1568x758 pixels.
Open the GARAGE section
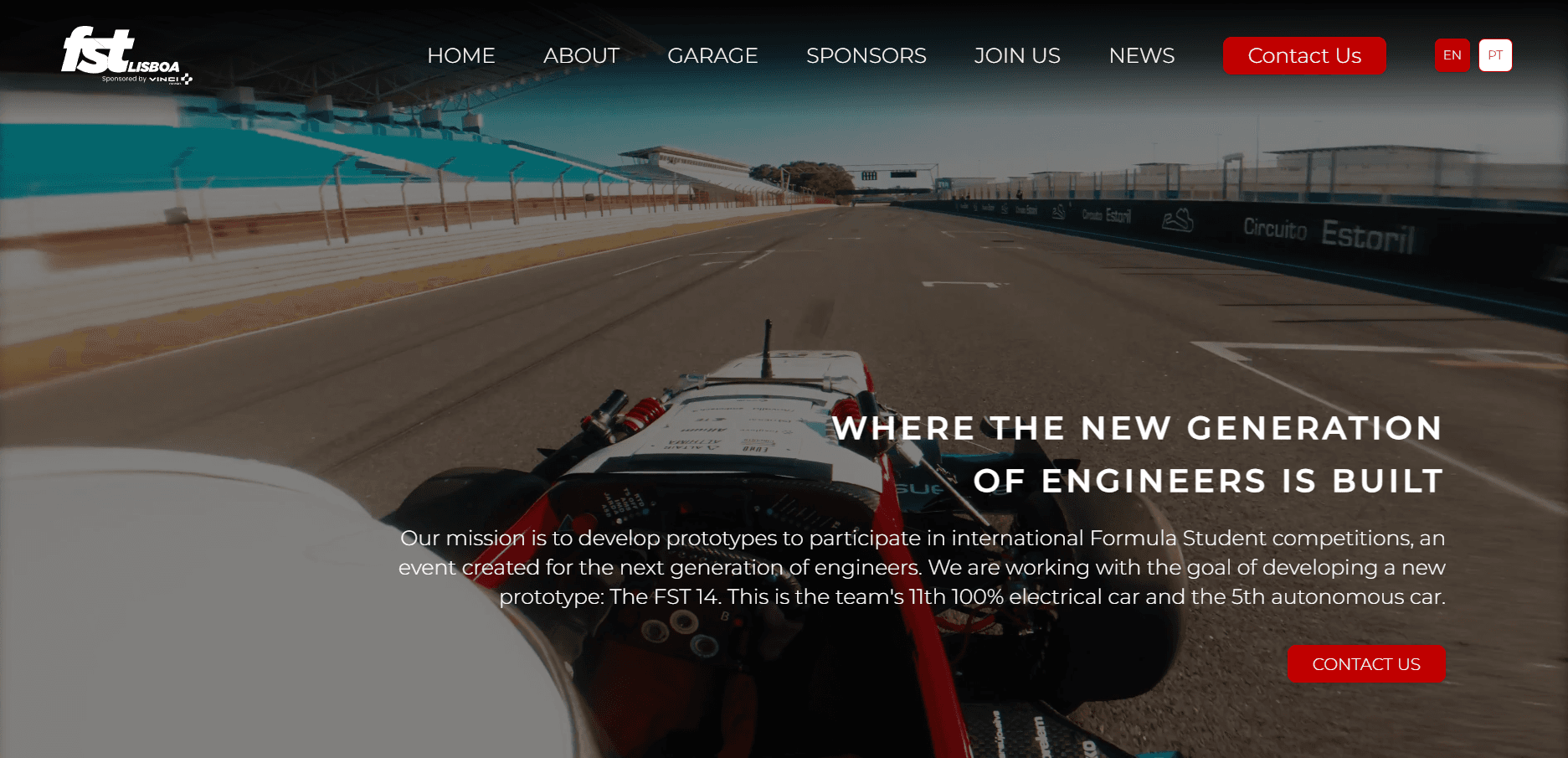pyautogui.click(x=712, y=55)
